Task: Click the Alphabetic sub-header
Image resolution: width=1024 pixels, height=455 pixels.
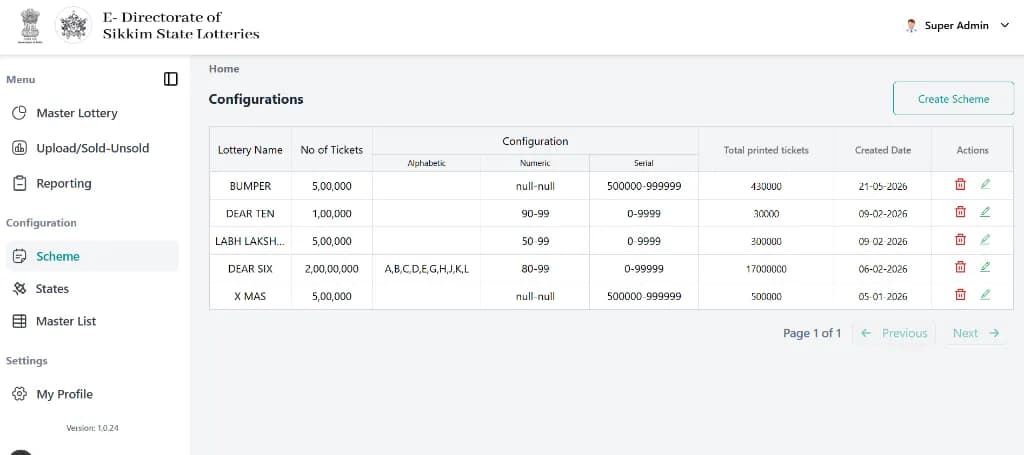Action: tap(426, 163)
